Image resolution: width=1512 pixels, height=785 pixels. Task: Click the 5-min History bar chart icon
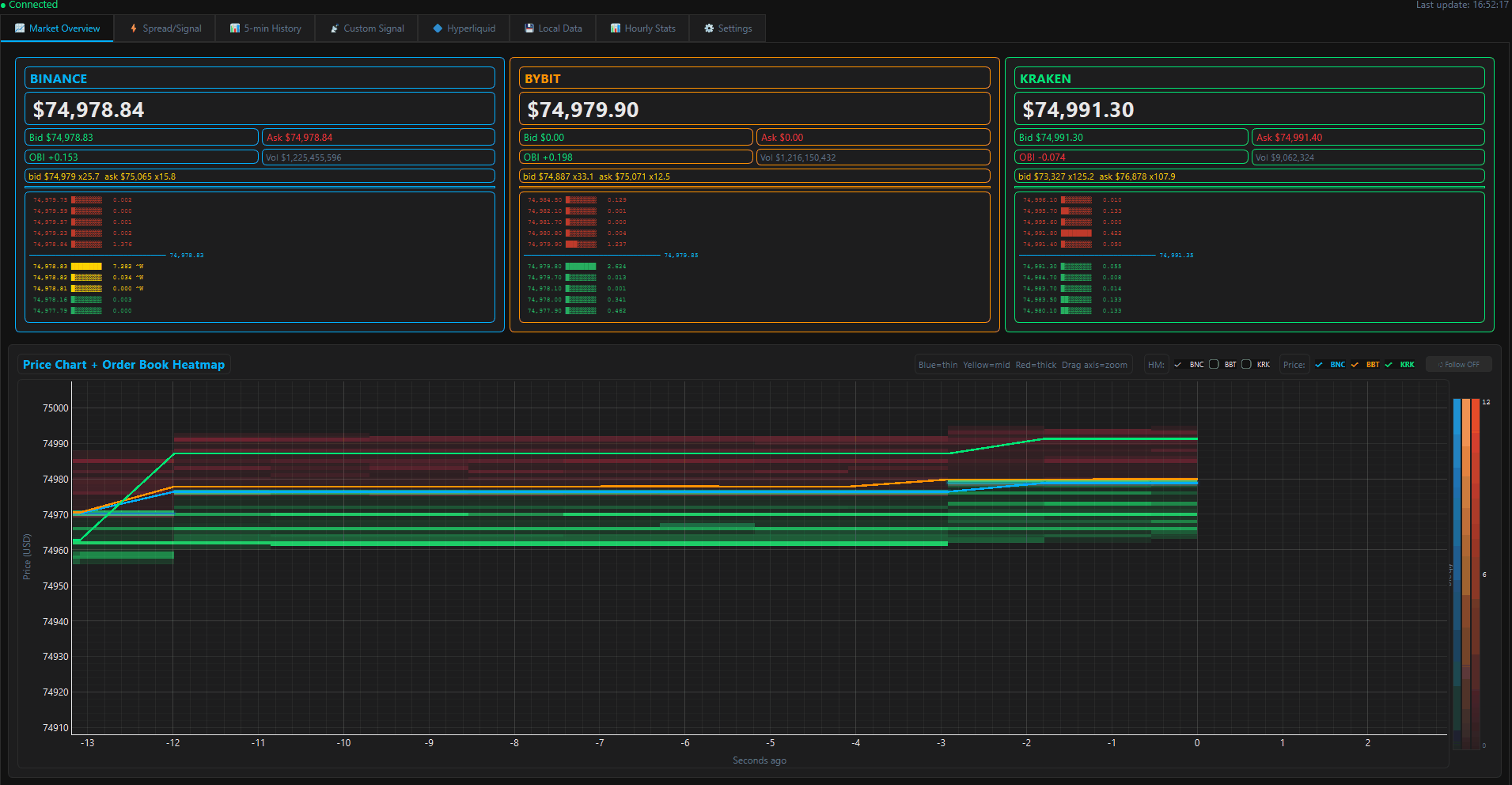coord(235,28)
